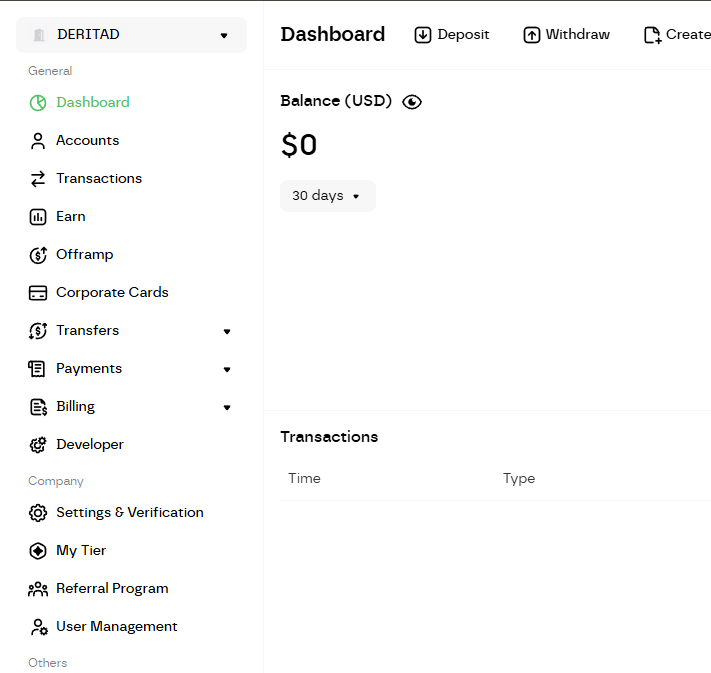This screenshot has height=673, width=711.
Task: View the My Tier page
Action: (x=81, y=551)
